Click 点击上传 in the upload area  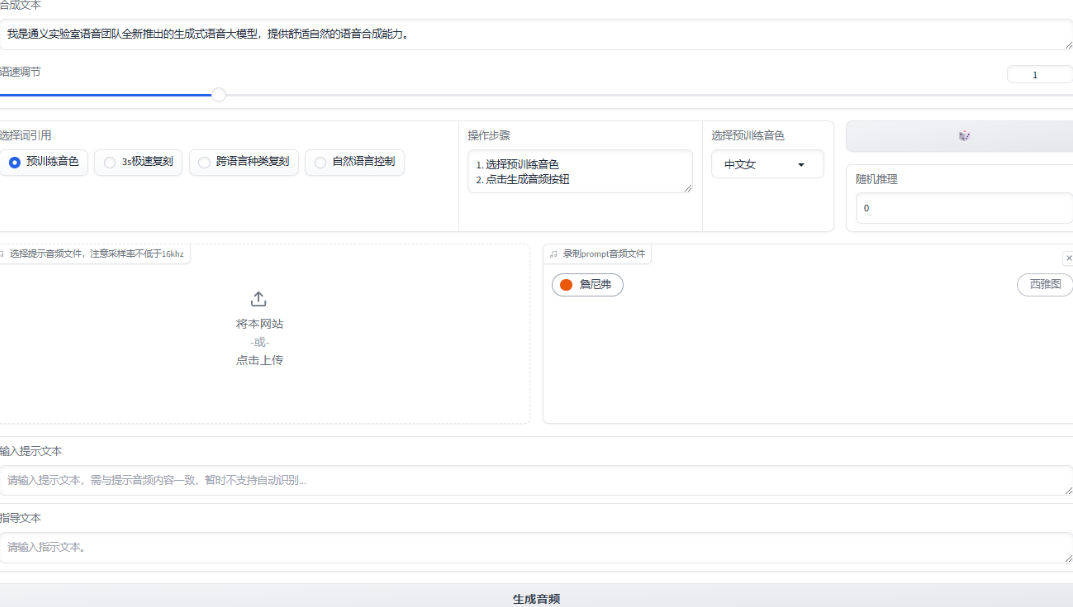pos(258,360)
